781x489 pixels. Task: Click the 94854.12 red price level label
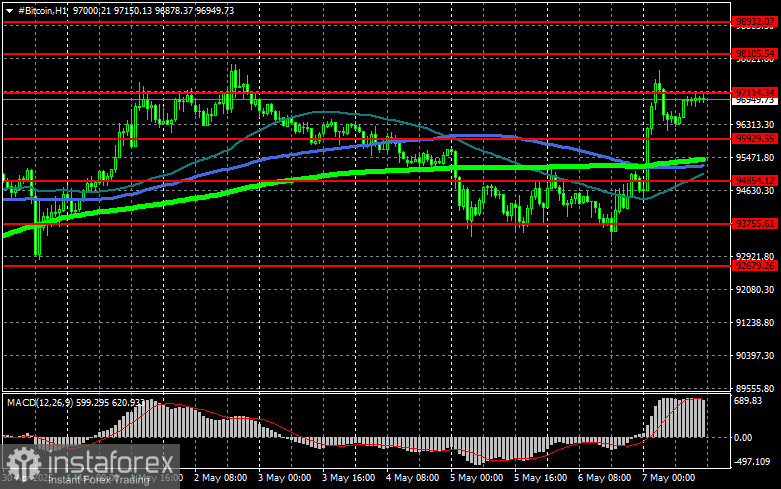[755, 181]
